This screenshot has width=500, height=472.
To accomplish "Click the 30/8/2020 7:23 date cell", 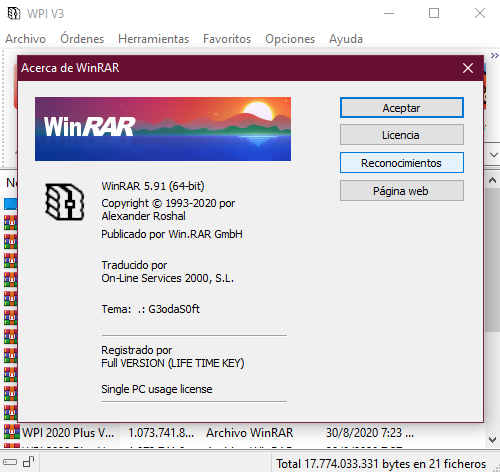I will tap(370, 433).
